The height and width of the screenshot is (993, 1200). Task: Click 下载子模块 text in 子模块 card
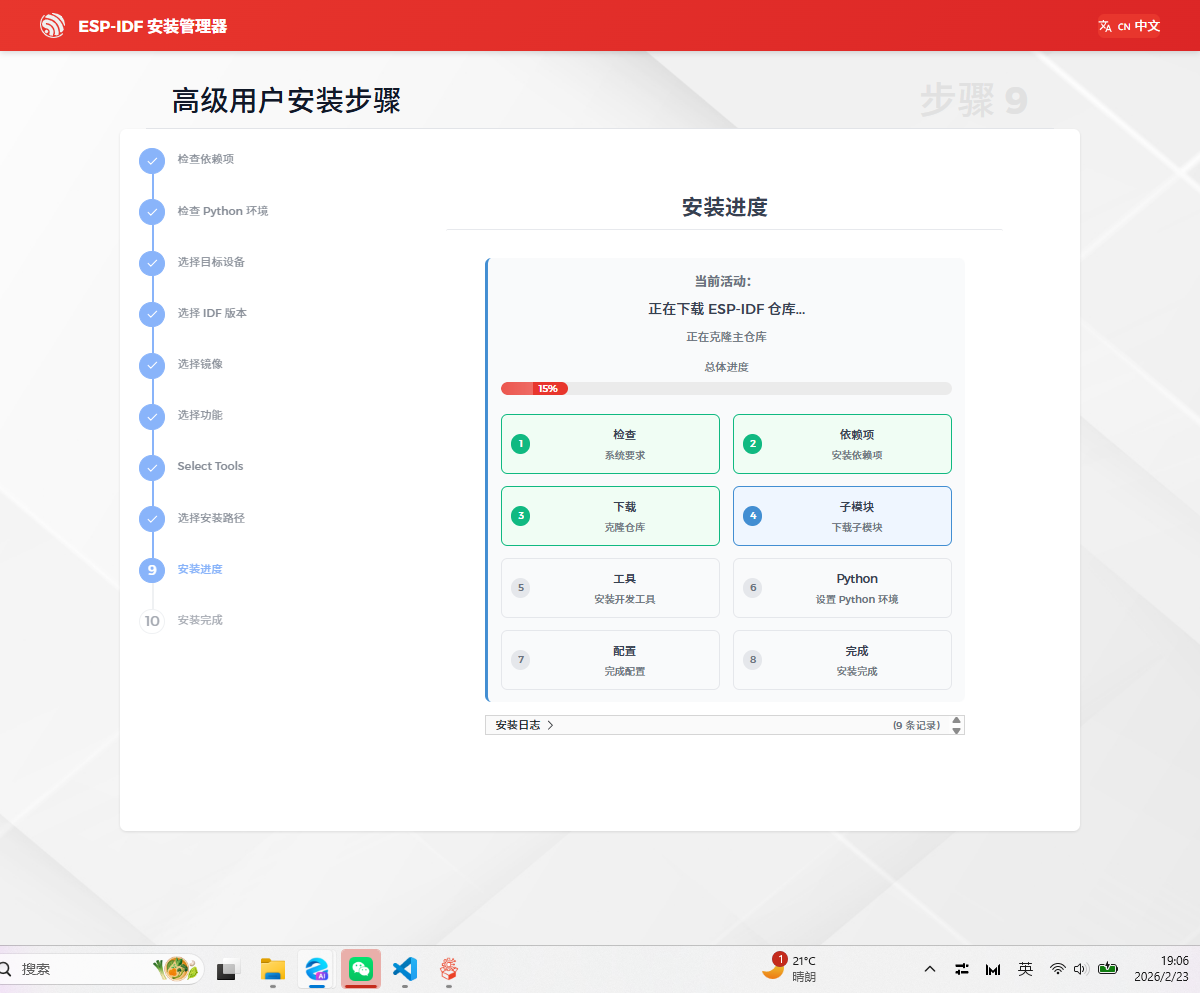pyautogui.click(x=857, y=527)
